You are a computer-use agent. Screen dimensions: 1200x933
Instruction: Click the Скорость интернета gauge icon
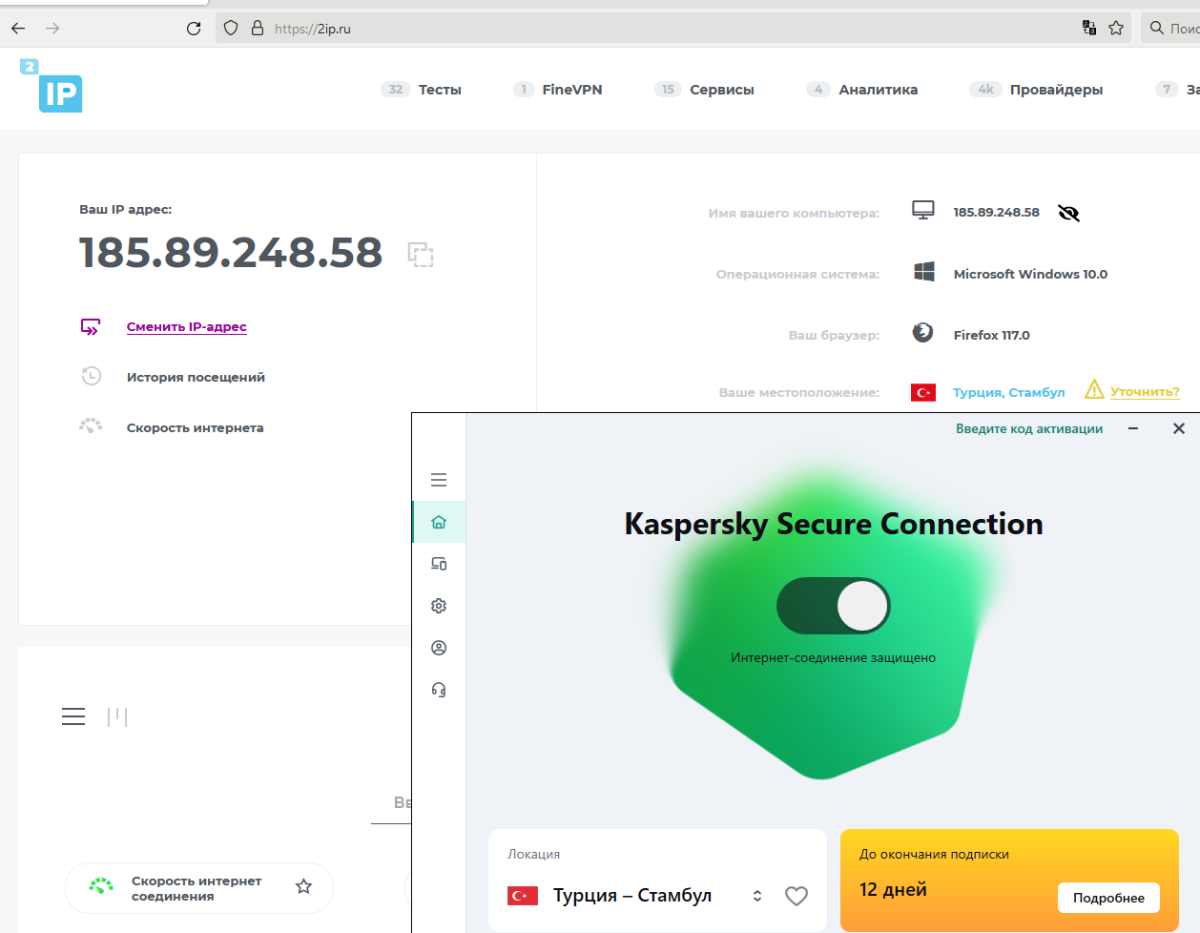pos(90,427)
